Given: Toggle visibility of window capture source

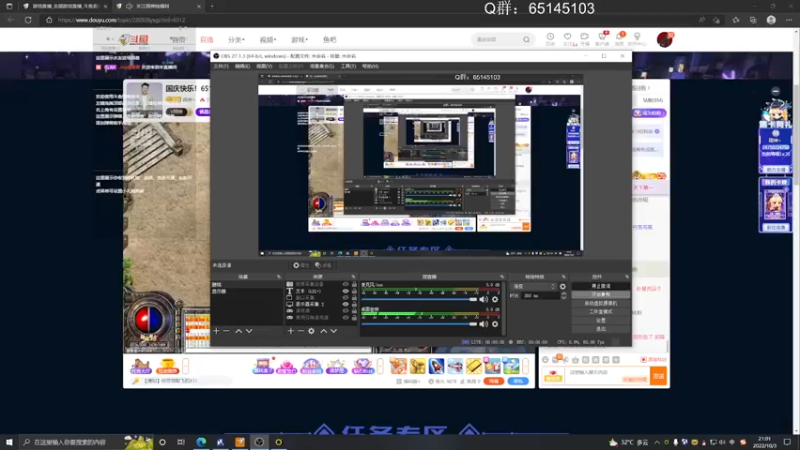Looking at the screenshot, I should click(x=345, y=297).
